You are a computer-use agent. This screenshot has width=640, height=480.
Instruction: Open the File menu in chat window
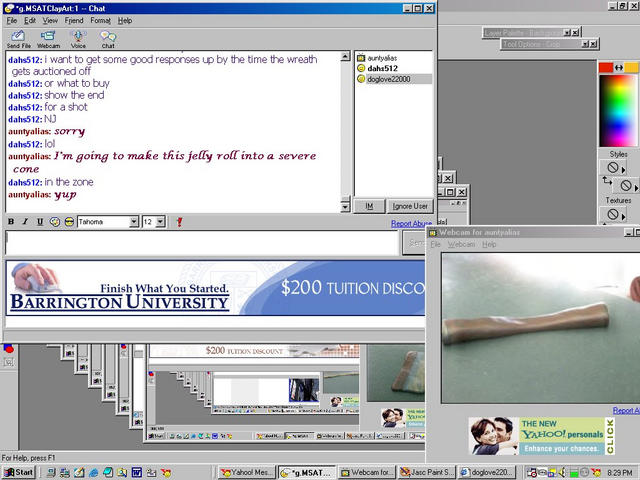tap(11, 20)
